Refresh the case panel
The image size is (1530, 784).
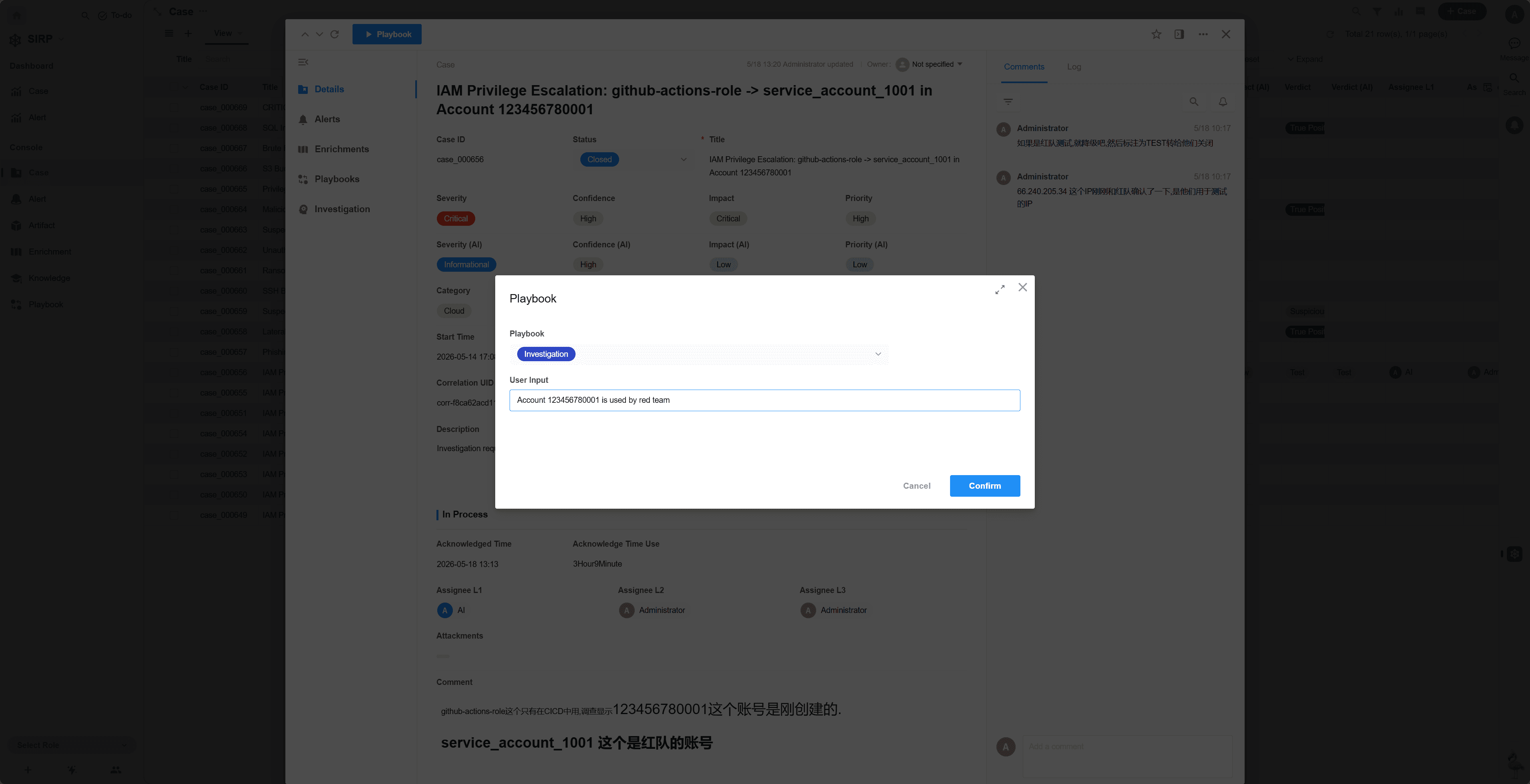335,34
